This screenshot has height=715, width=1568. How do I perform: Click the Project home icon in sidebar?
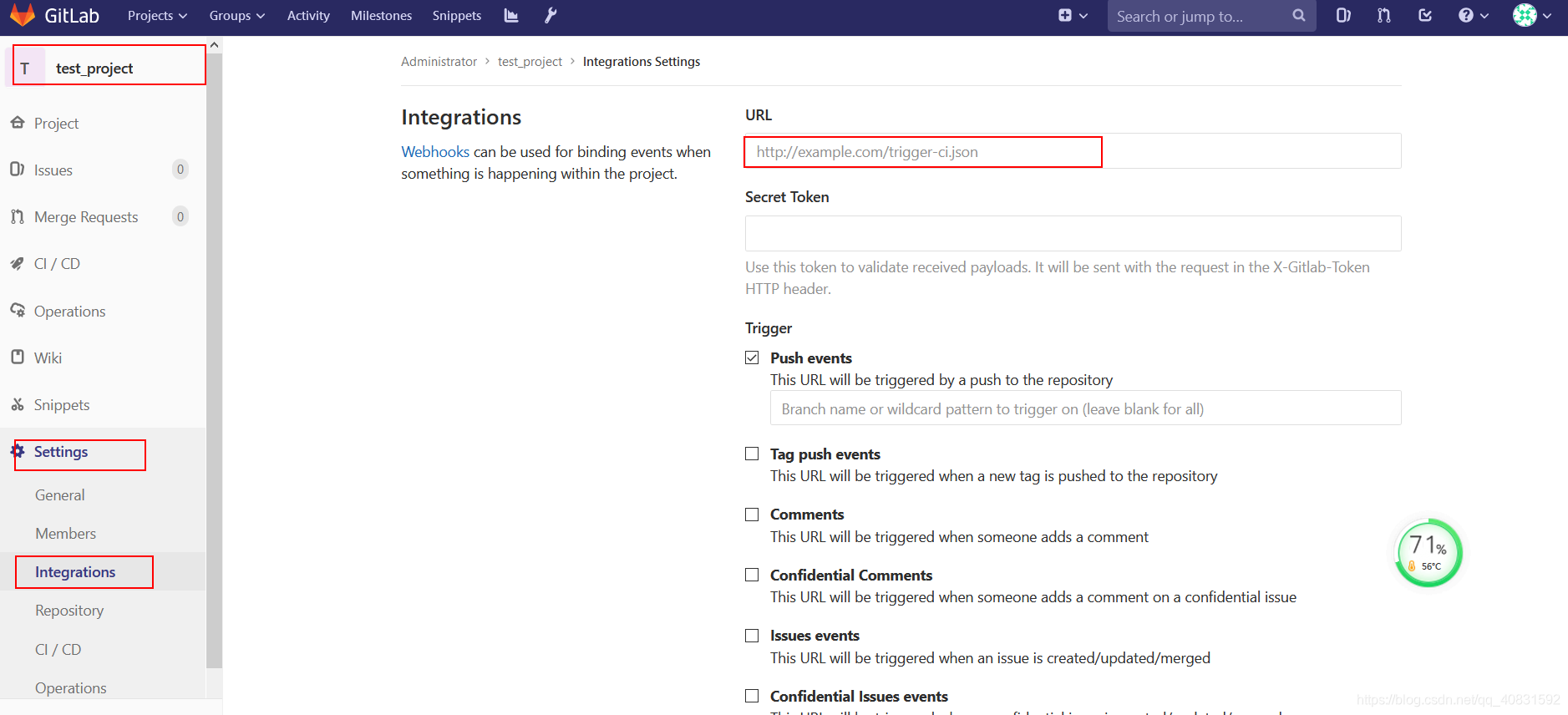pyautogui.click(x=18, y=123)
